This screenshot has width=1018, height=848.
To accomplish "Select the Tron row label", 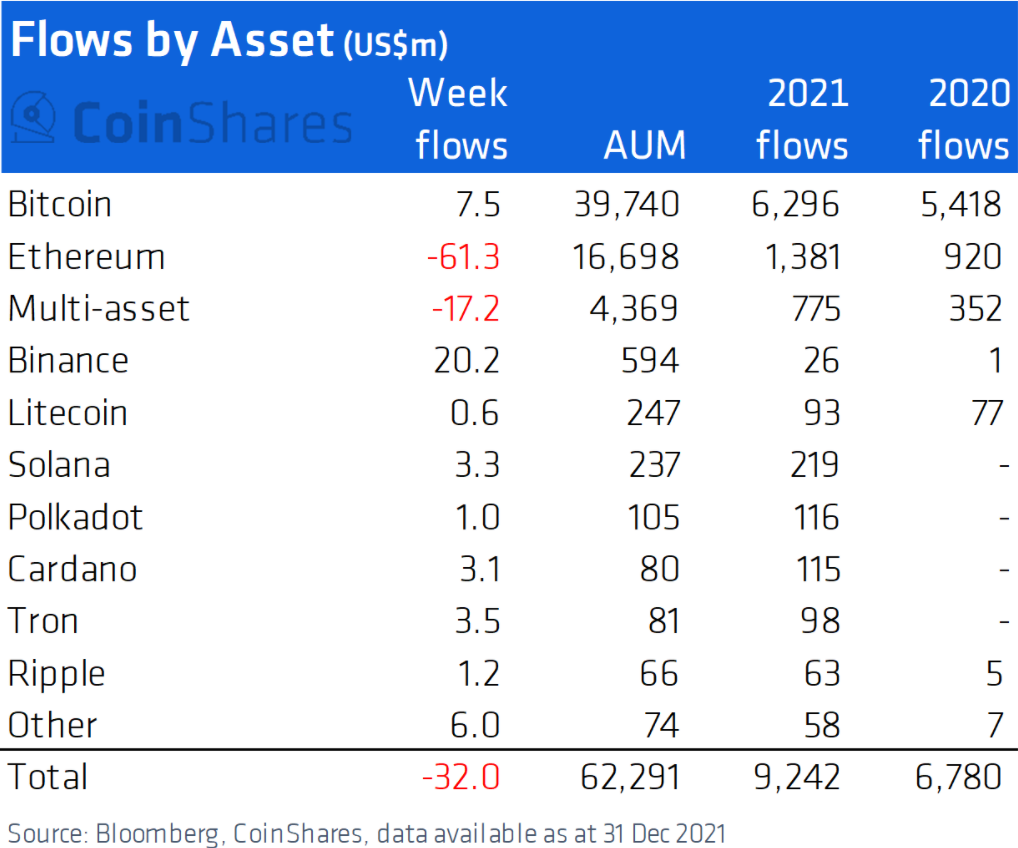I will tap(43, 621).
